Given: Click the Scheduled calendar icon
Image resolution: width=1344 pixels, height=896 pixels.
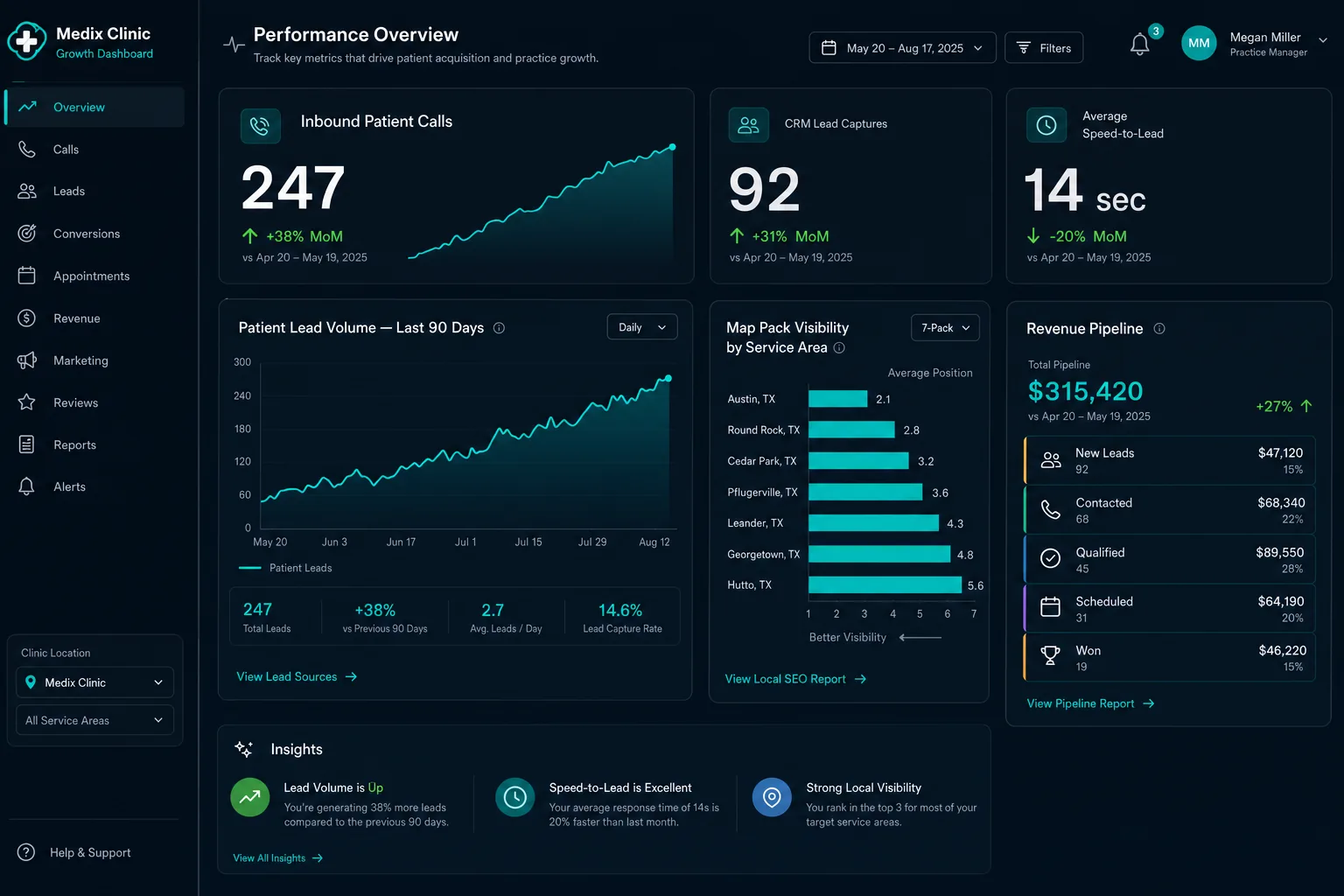Looking at the screenshot, I should (1051, 606).
